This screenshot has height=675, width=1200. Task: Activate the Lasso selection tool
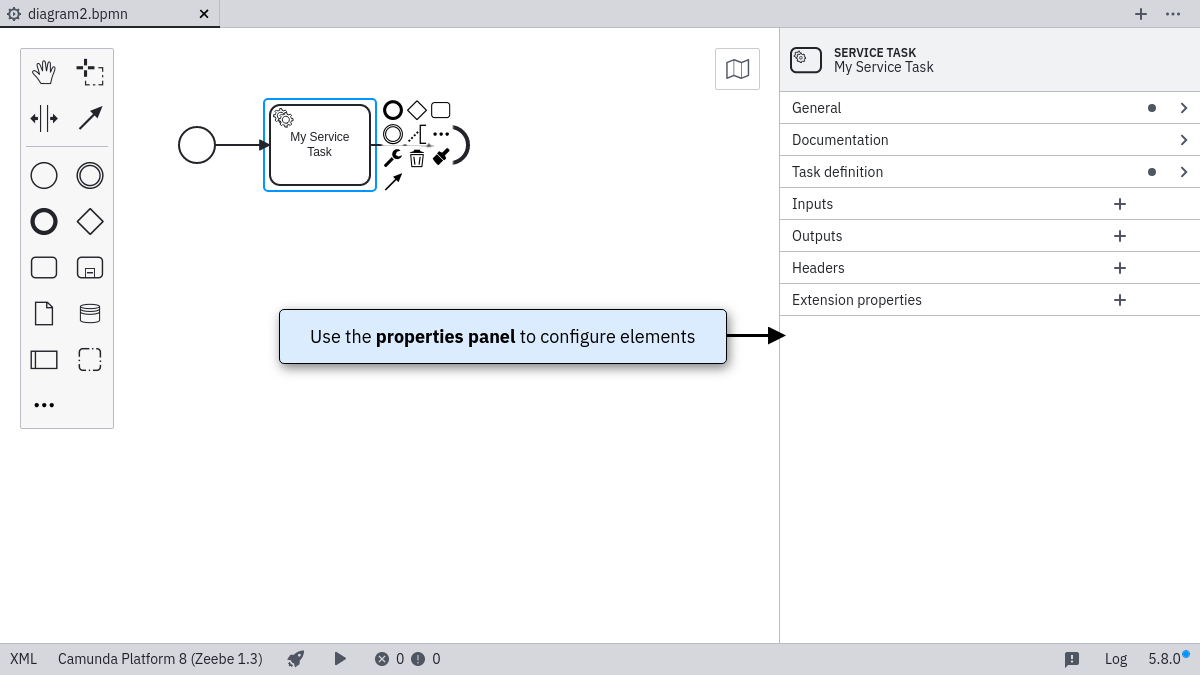tap(90, 72)
